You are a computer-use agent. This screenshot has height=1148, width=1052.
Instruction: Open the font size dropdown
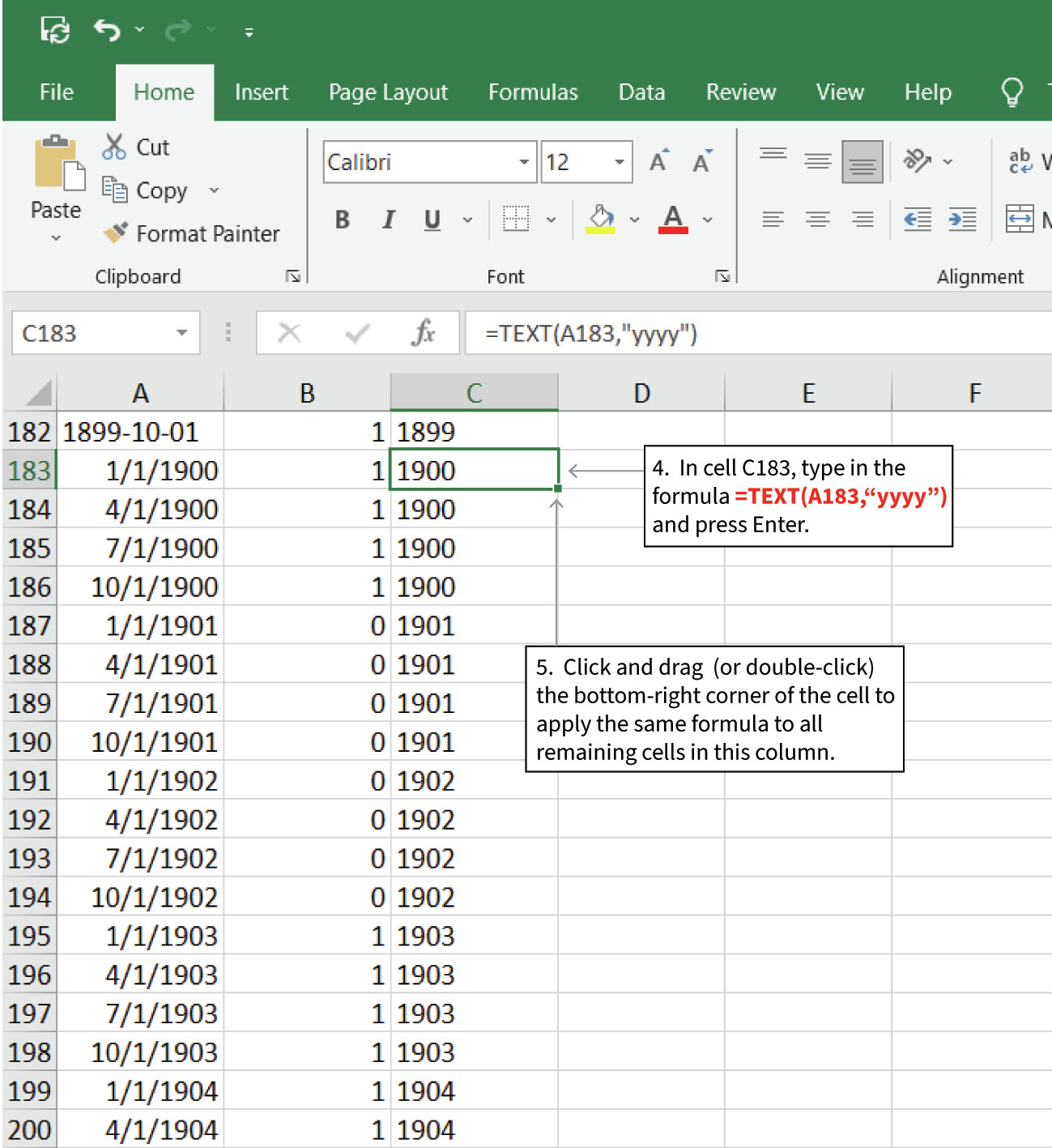tap(618, 162)
